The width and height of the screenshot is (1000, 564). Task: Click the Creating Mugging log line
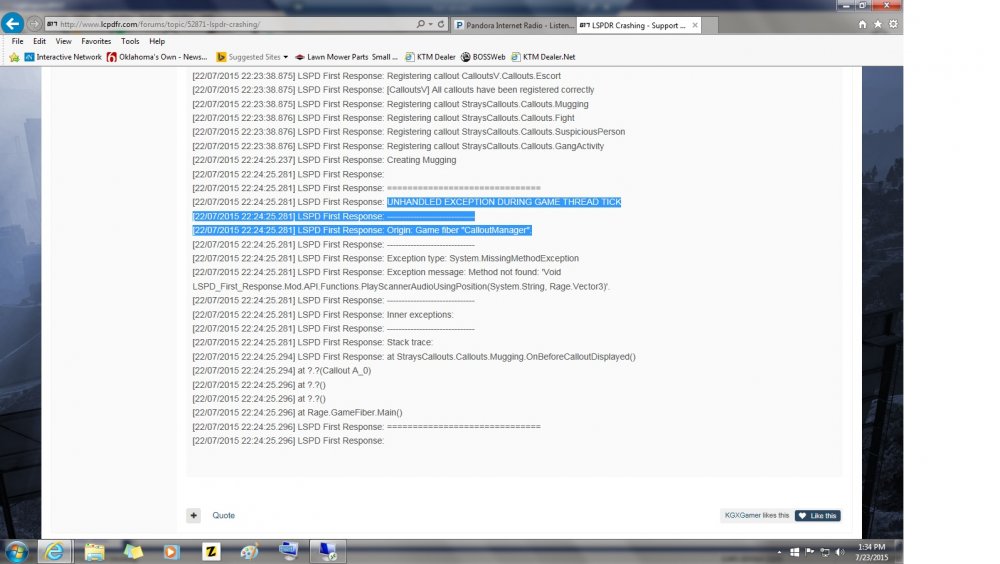tap(324, 160)
